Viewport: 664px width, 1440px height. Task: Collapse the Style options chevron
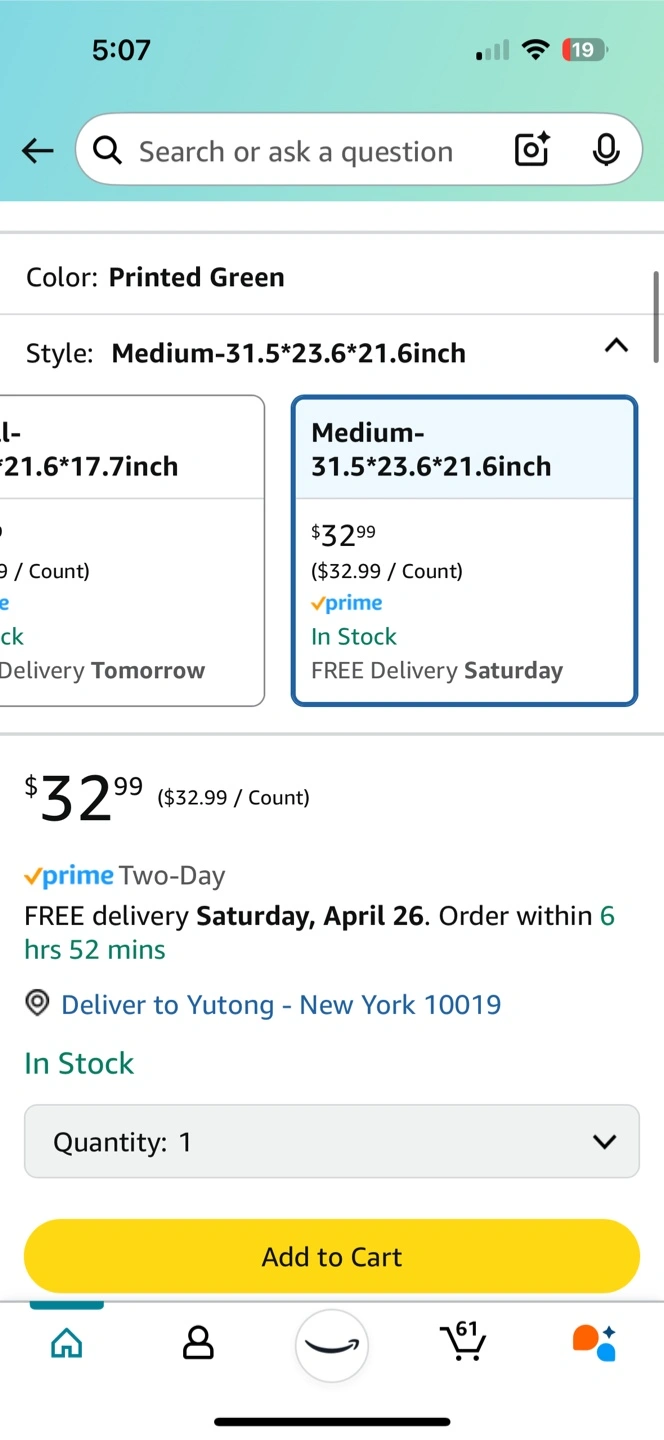coord(617,346)
